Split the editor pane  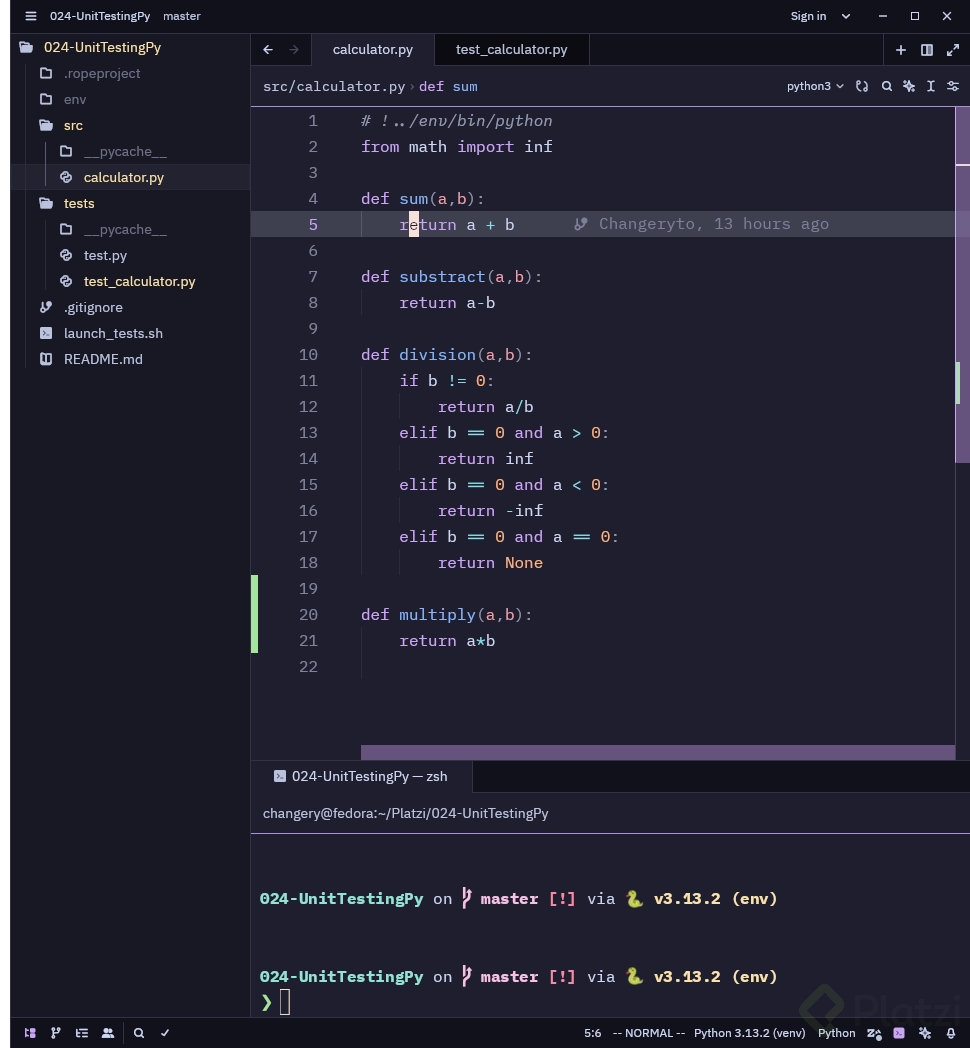coord(927,50)
